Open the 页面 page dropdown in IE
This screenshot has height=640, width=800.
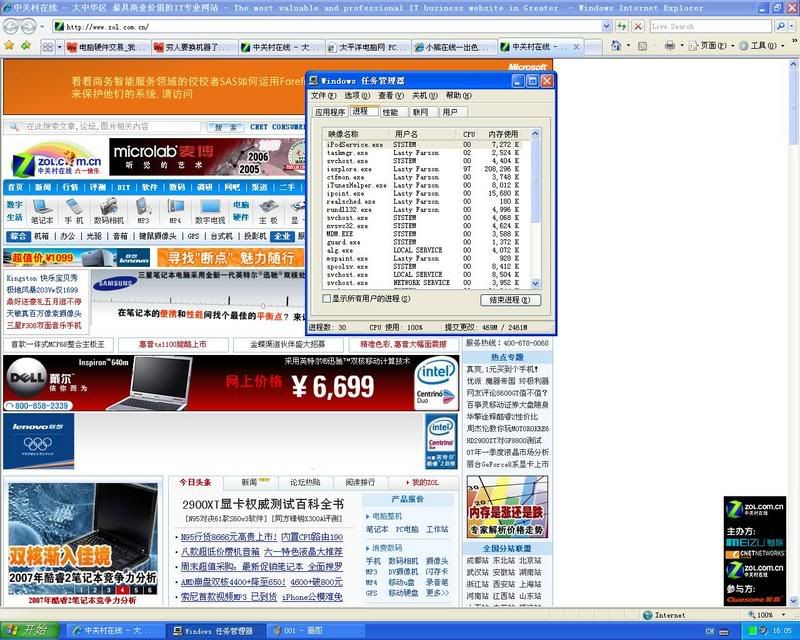tap(714, 46)
